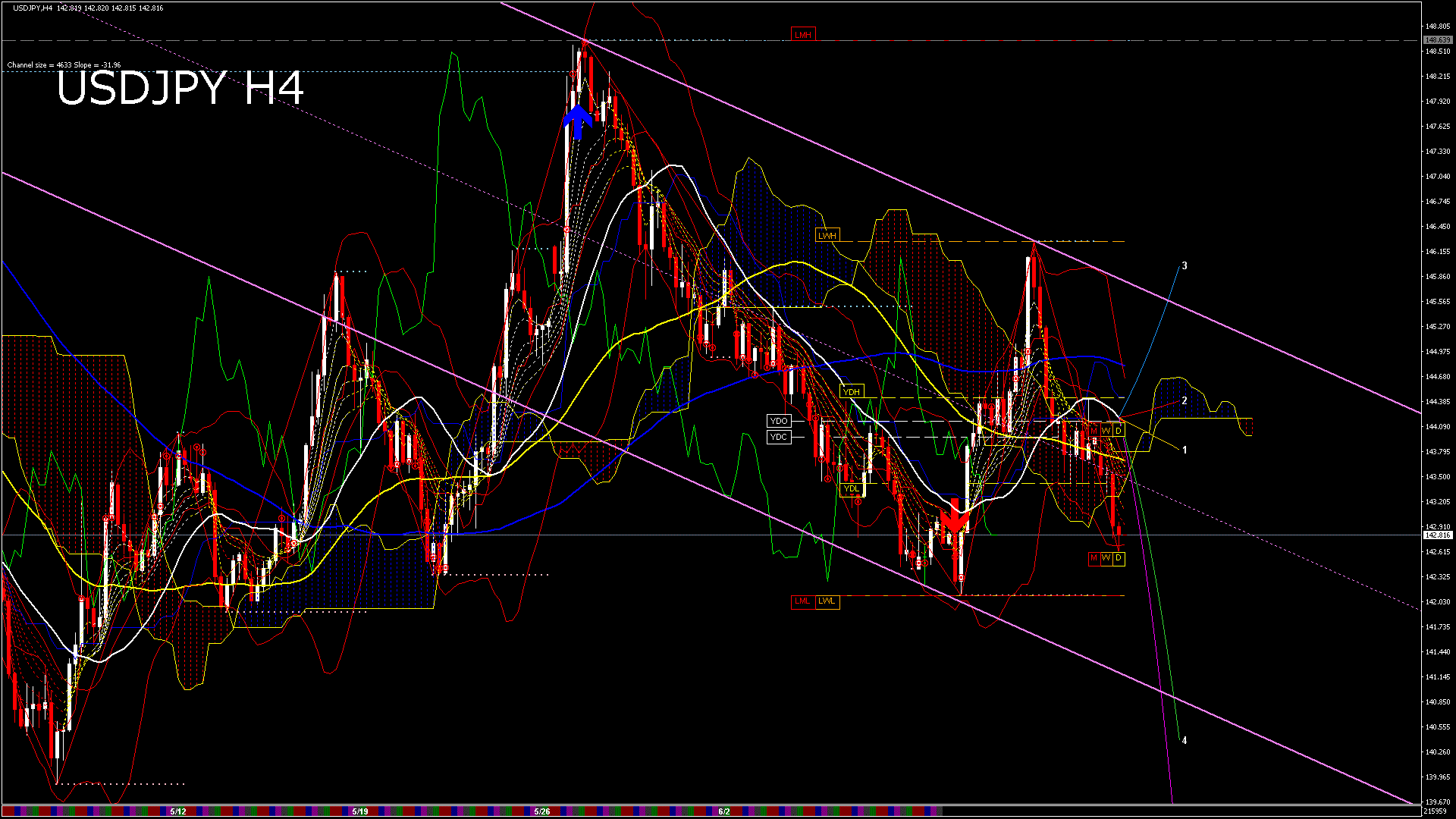Click projection label 1 on the yellow line
Screen dimensions: 1456x819
click(x=1185, y=450)
